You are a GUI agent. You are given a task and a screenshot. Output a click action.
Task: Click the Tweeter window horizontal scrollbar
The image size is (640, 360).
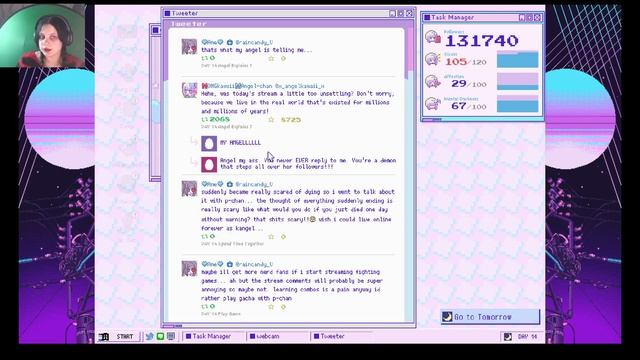coord(288,325)
